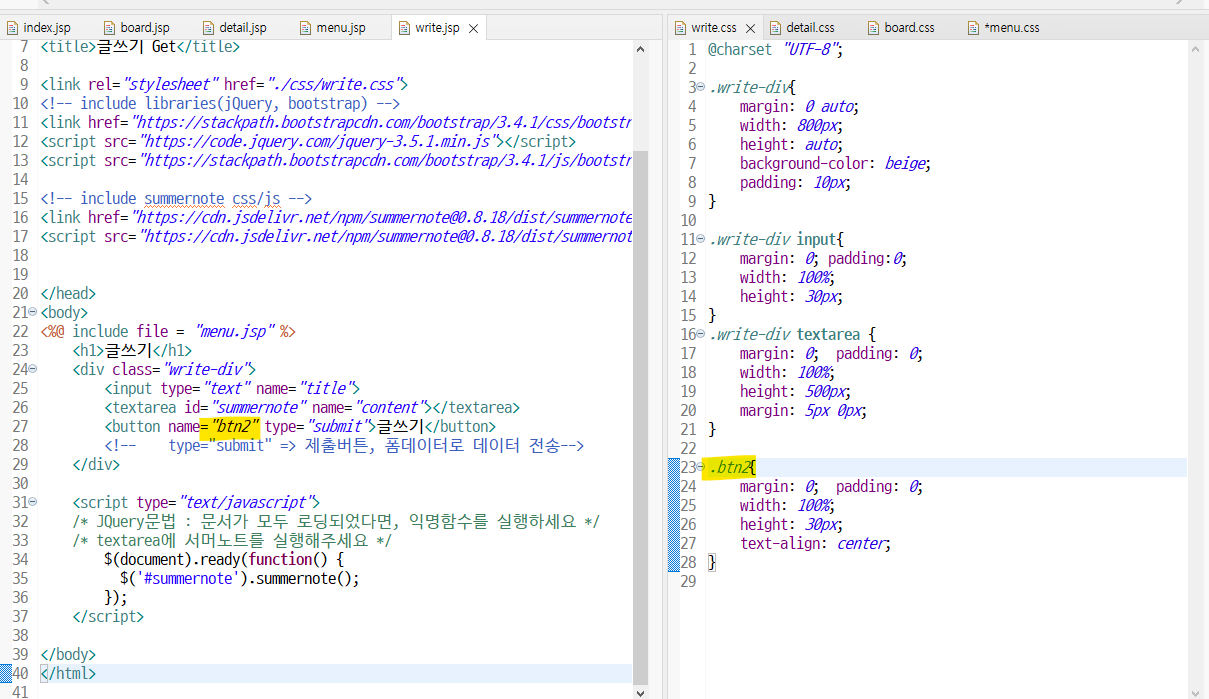Click the $('#summernote').summernote() line
This screenshot has width=1209, height=699.
click(240, 578)
